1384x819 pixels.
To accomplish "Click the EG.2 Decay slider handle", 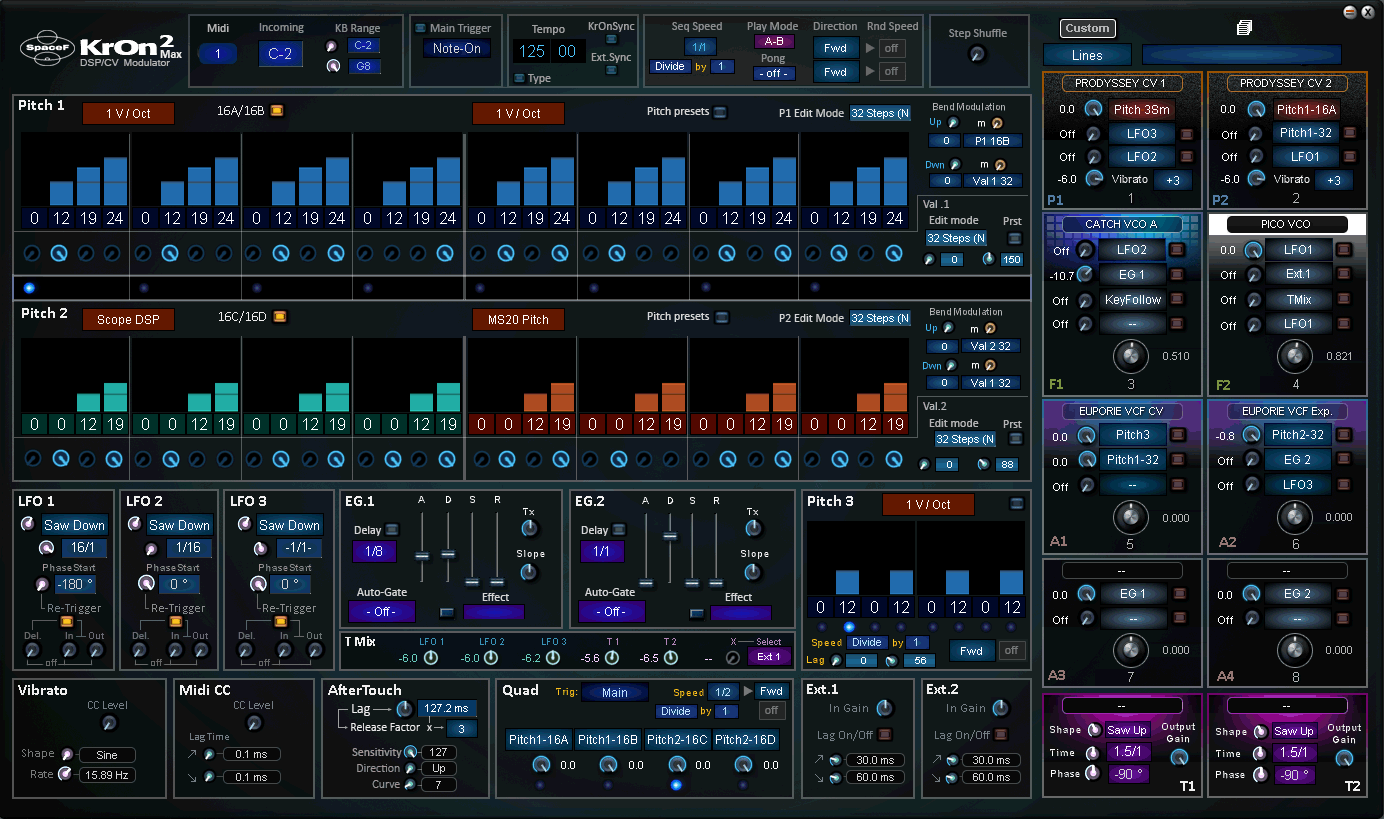I will 670,536.
